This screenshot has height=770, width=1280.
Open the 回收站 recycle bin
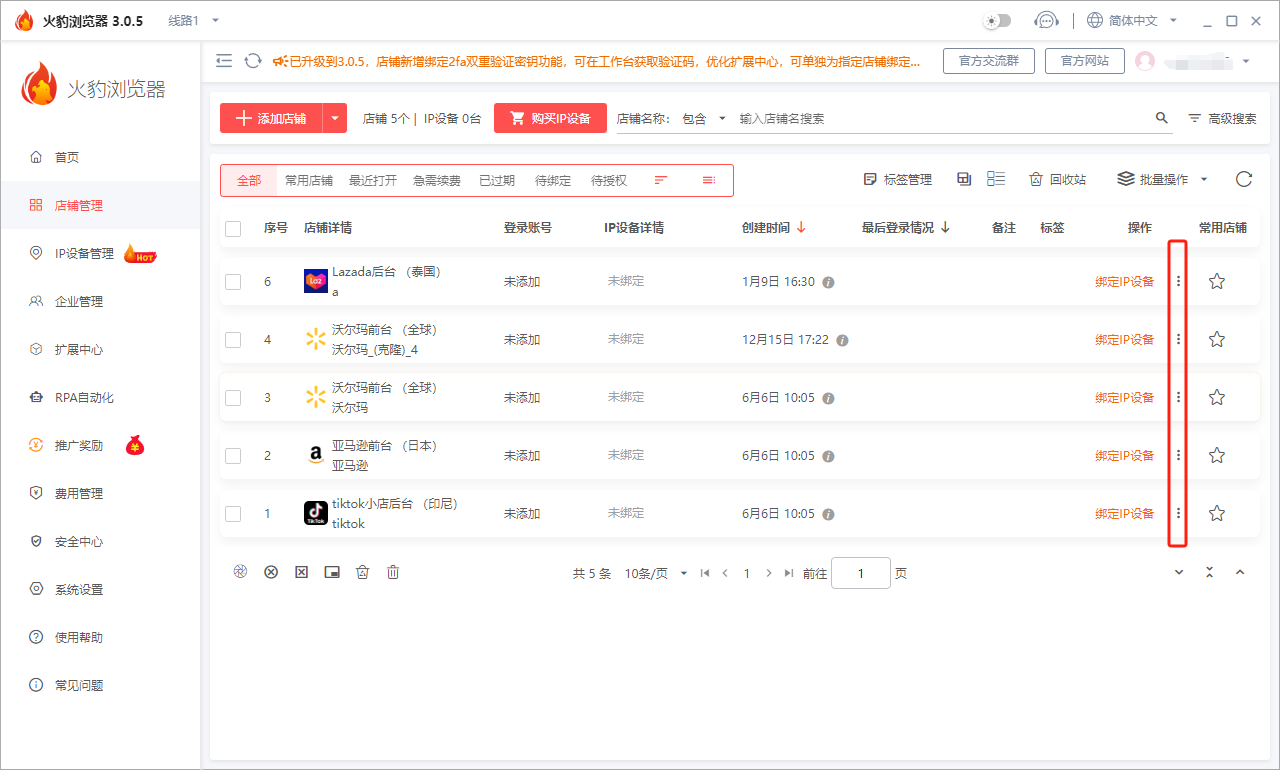click(1058, 179)
